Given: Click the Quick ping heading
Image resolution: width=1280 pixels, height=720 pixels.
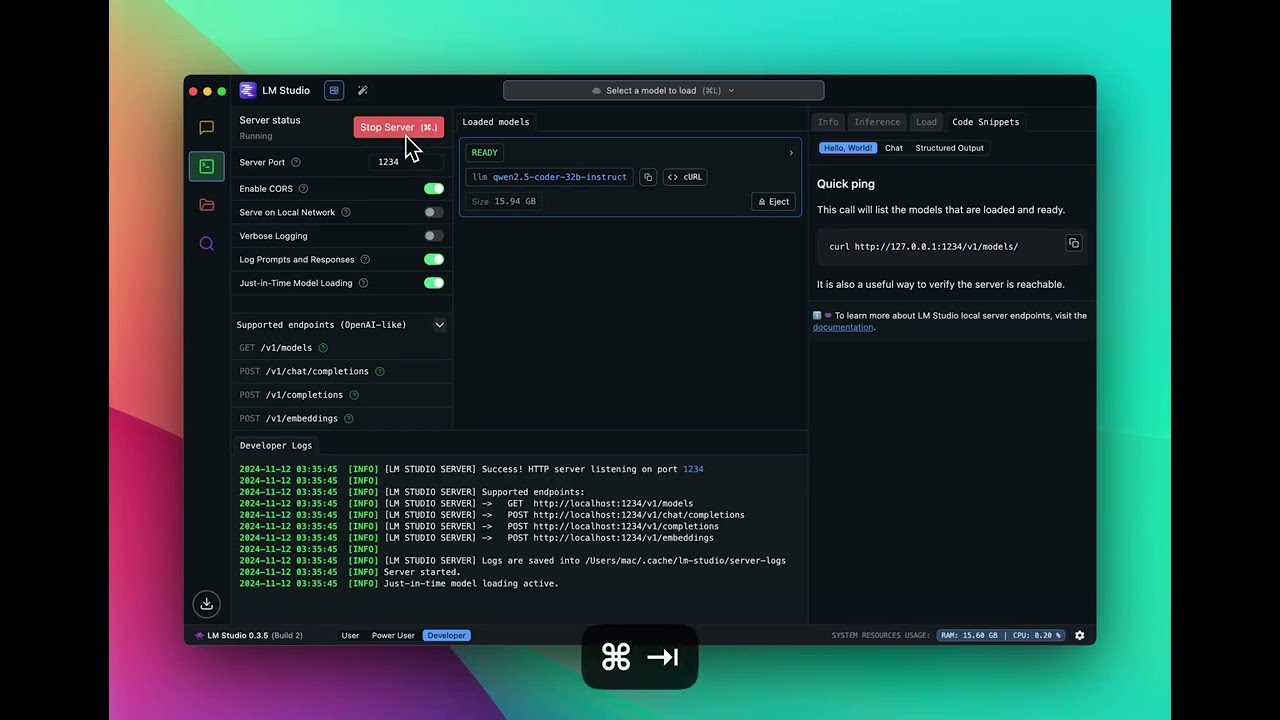Looking at the screenshot, I should point(846,184).
